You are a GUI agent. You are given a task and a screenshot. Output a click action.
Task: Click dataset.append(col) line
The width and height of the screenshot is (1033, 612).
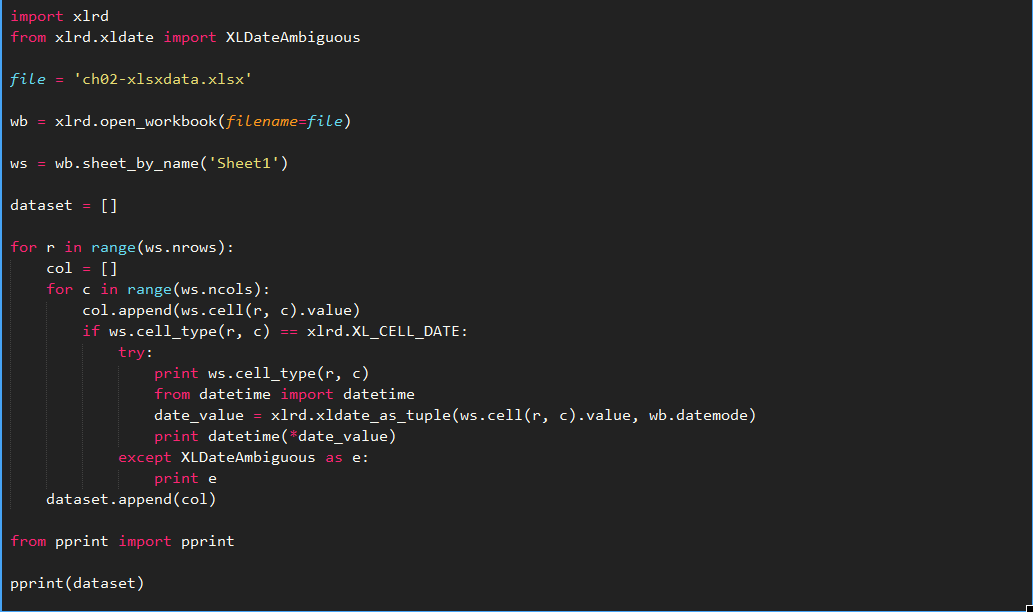pos(131,499)
